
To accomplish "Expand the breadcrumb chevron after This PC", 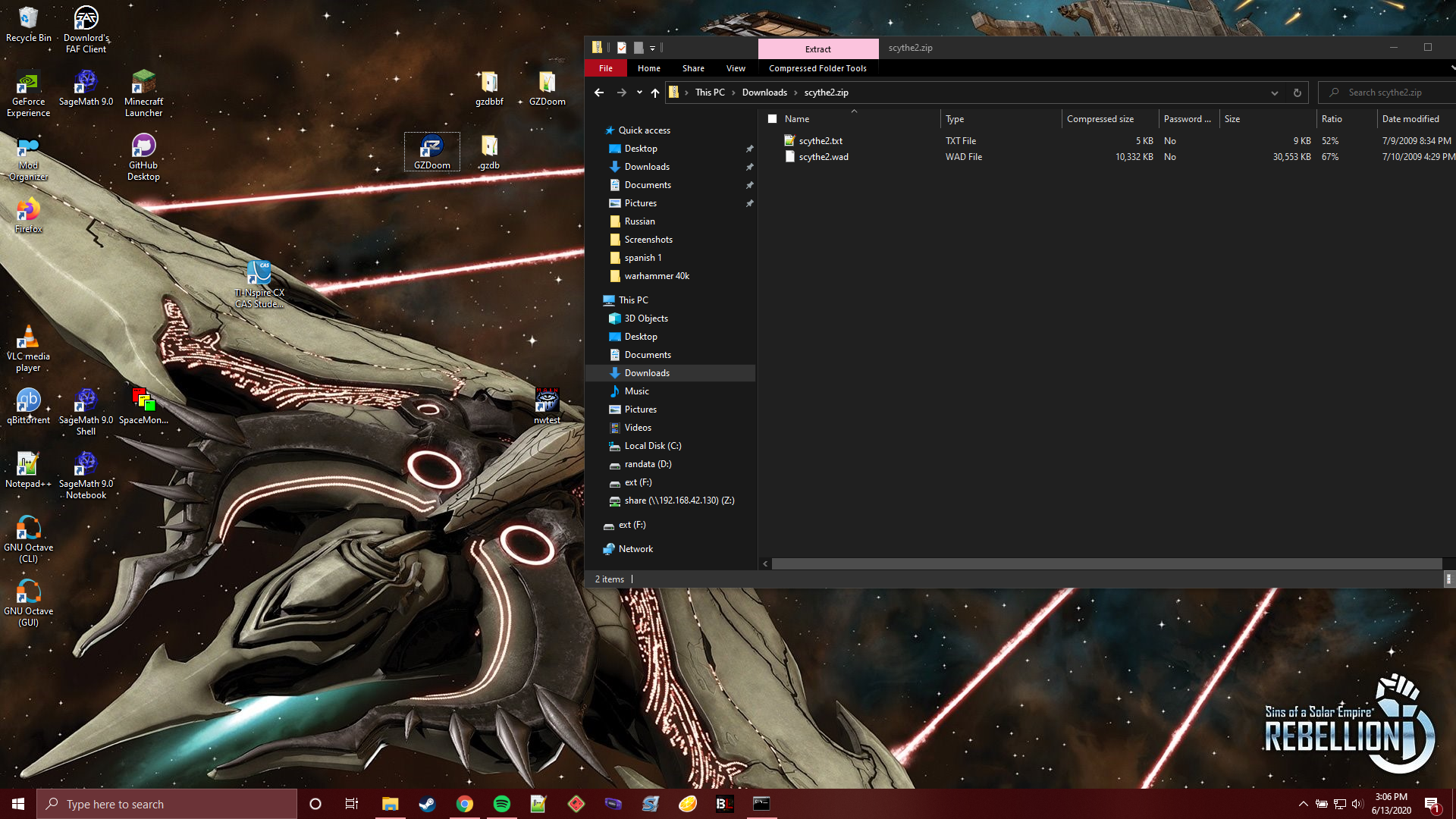I will tap(733, 93).
